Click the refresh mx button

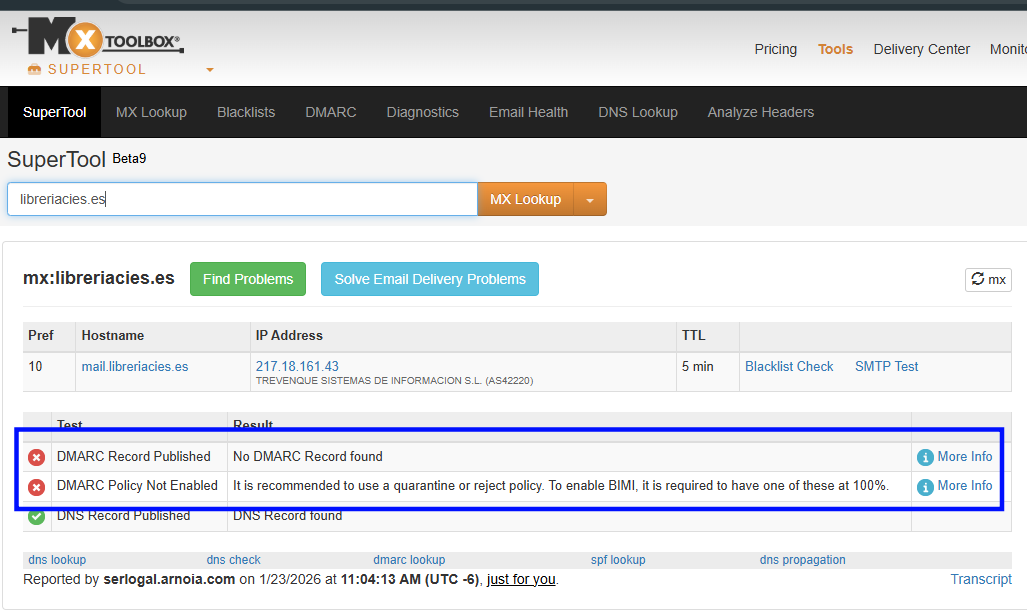click(988, 280)
